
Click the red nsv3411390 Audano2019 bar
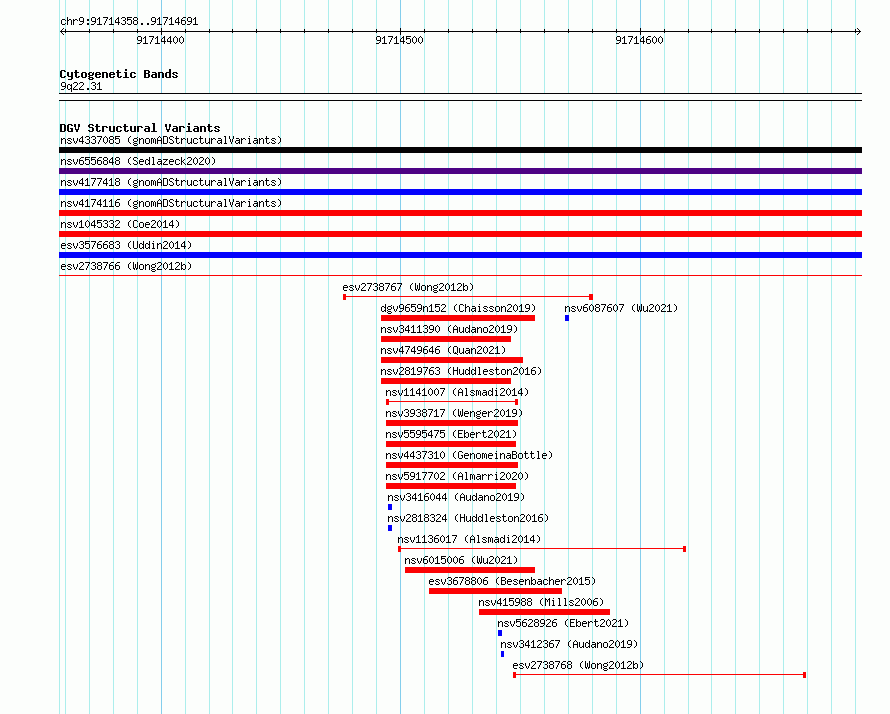tap(446, 339)
